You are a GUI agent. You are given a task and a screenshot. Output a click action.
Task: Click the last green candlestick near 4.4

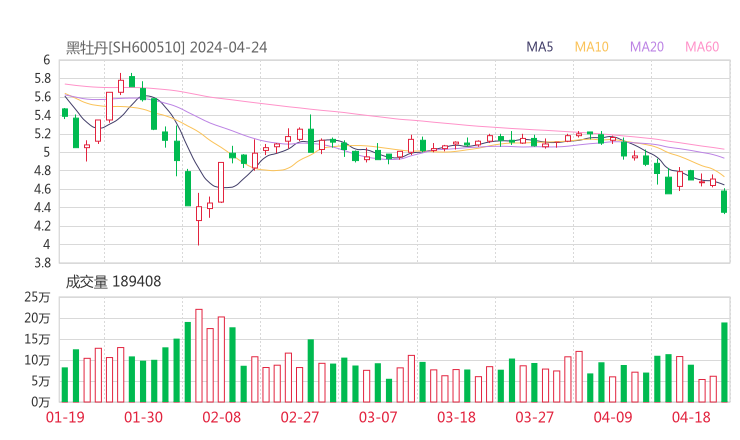724,201
